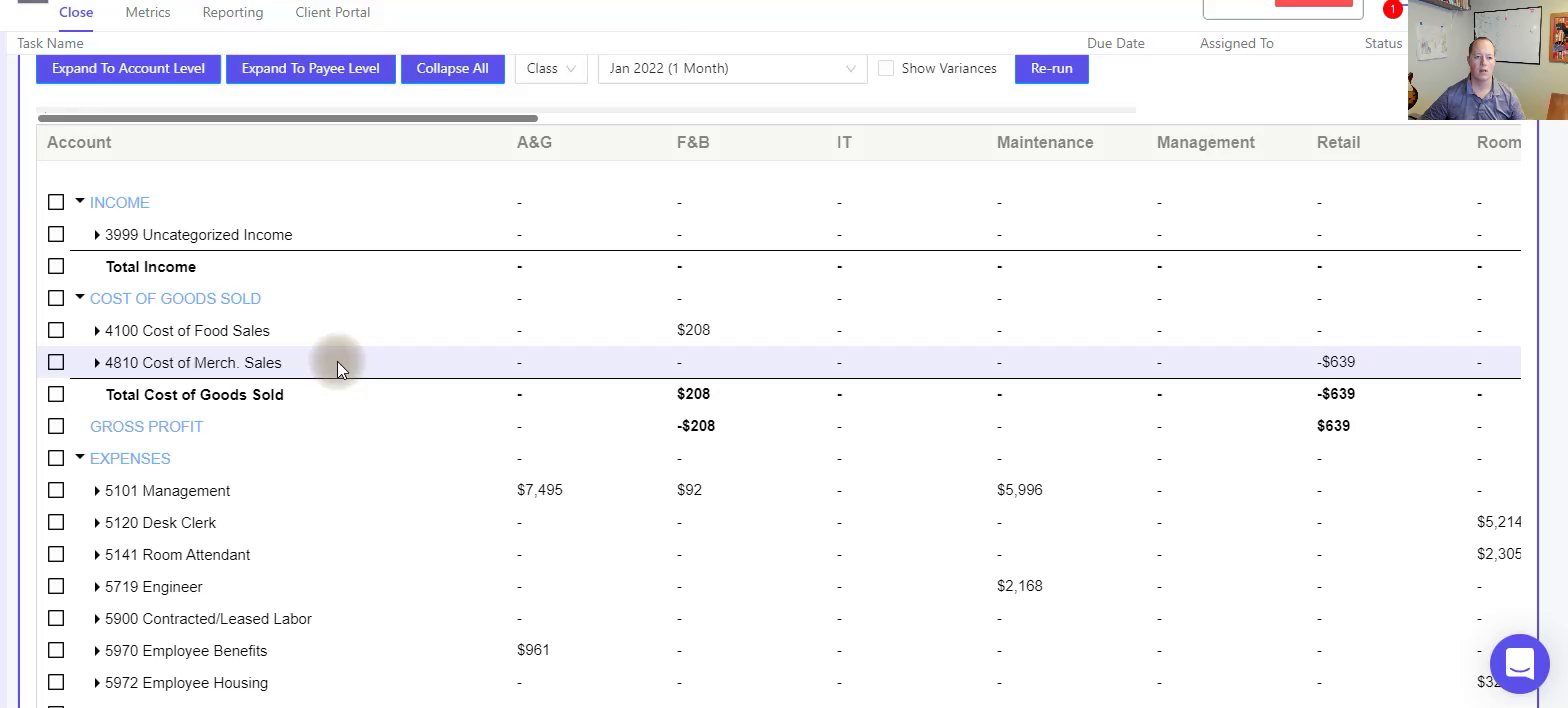Open the Class dropdown

[551, 69]
